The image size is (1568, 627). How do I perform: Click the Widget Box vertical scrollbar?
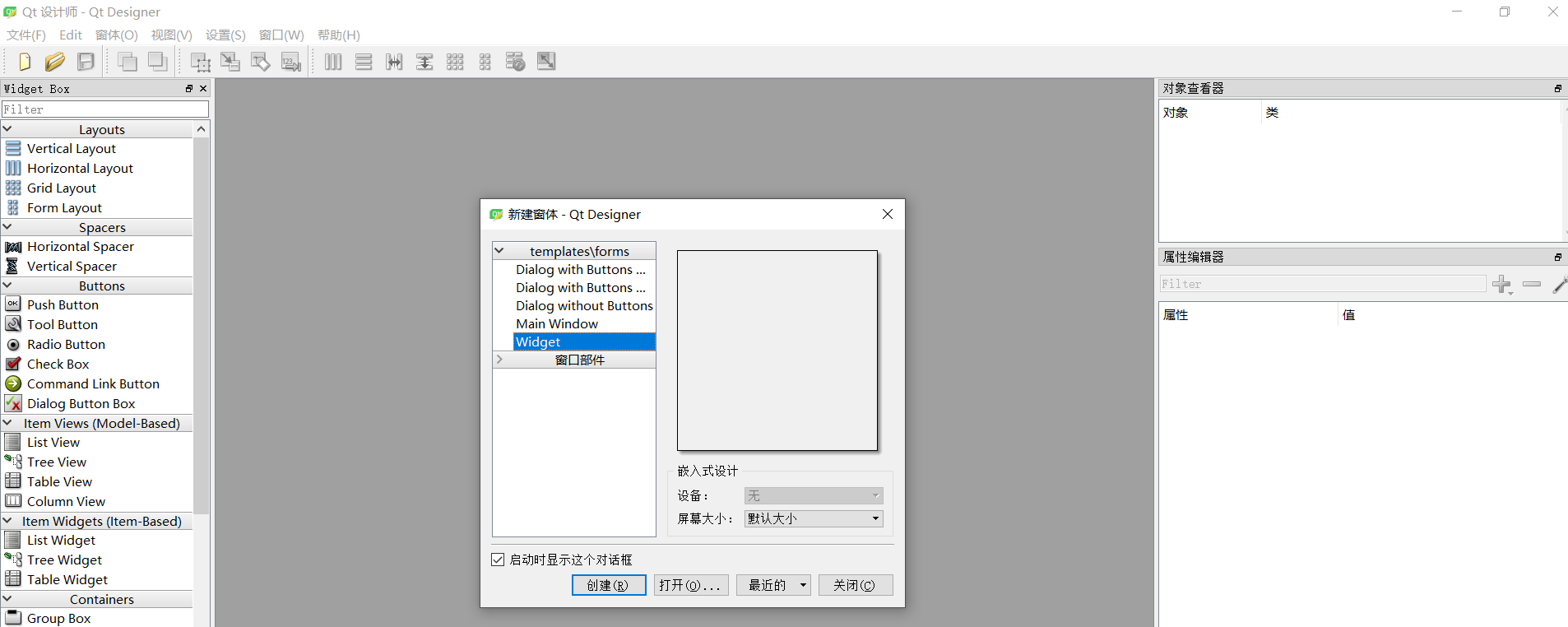202,325
